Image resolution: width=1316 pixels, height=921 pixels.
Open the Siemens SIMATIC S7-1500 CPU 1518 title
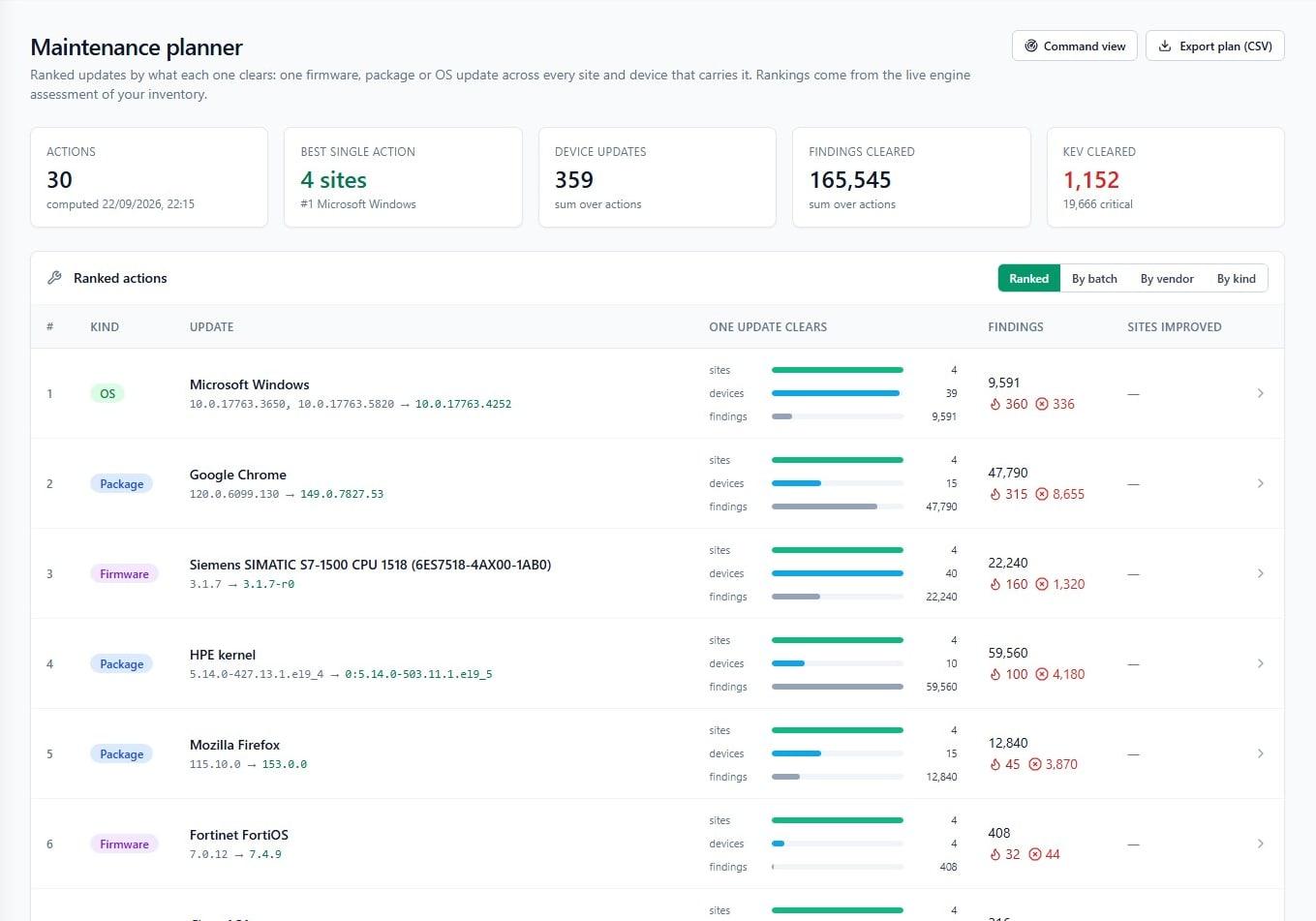click(x=370, y=565)
